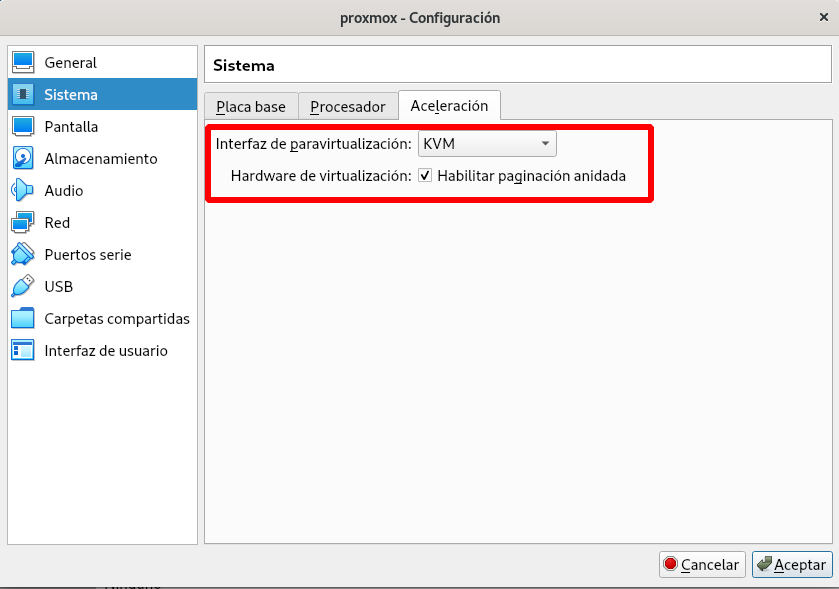Viewport: 839px width, 589px height.
Task: Open the Interfaz de paravirtualización dropdown
Action: coord(487,144)
